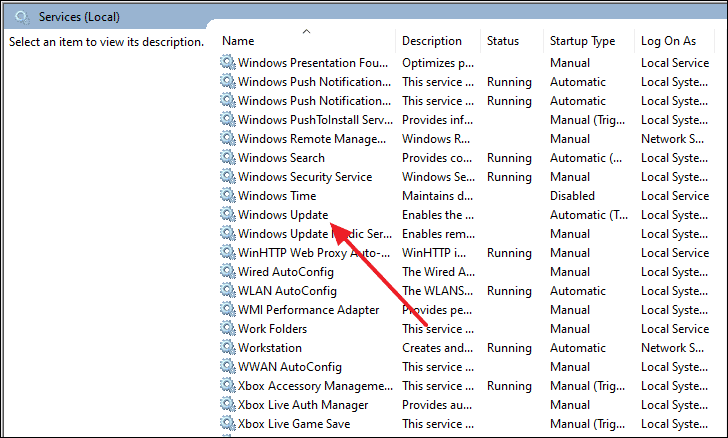Select the Work Folders service name
Screen dimensions: 728x438
click(x=272, y=328)
